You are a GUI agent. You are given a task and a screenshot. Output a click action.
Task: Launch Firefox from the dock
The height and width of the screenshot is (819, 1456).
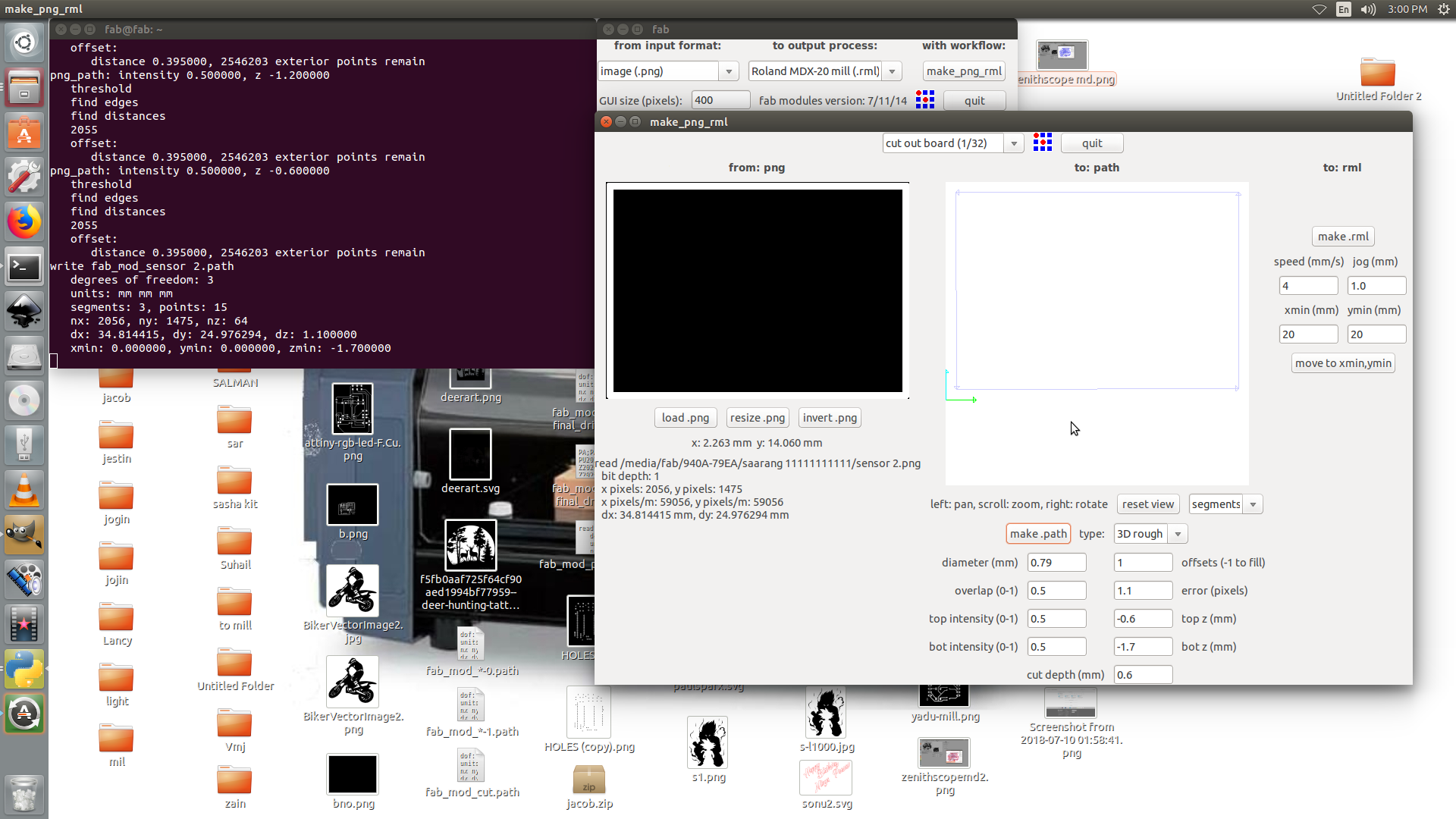24,221
